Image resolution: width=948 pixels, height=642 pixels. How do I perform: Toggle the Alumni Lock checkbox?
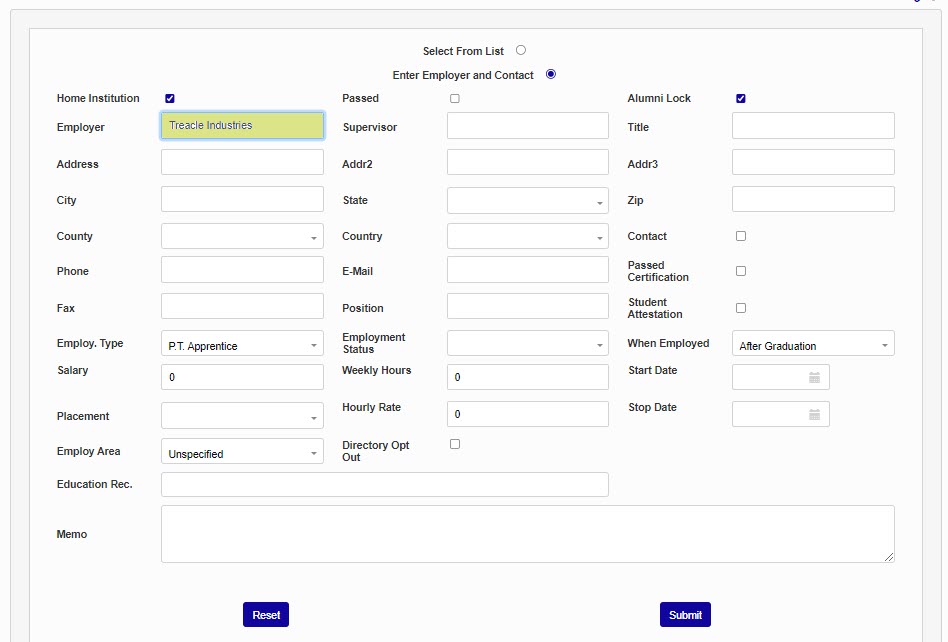click(741, 98)
